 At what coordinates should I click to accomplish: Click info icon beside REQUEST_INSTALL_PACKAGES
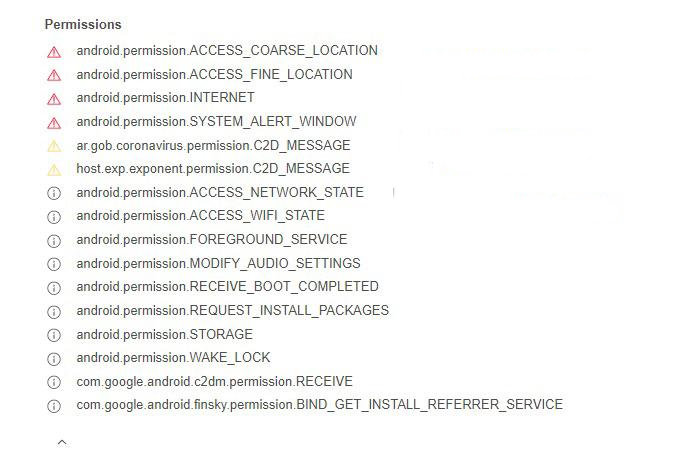(x=54, y=311)
